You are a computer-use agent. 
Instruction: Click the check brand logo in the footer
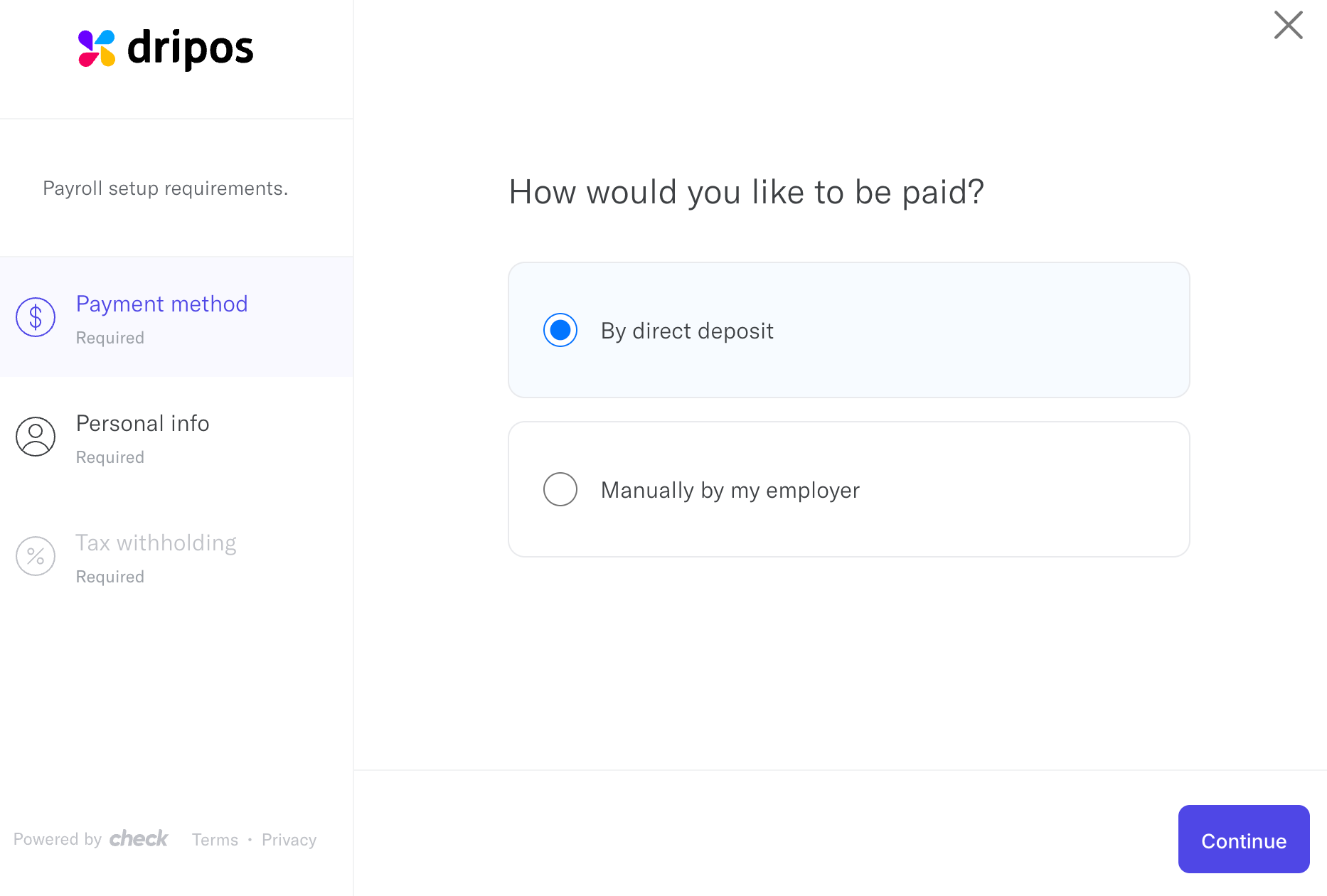pyautogui.click(x=139, y=838)
